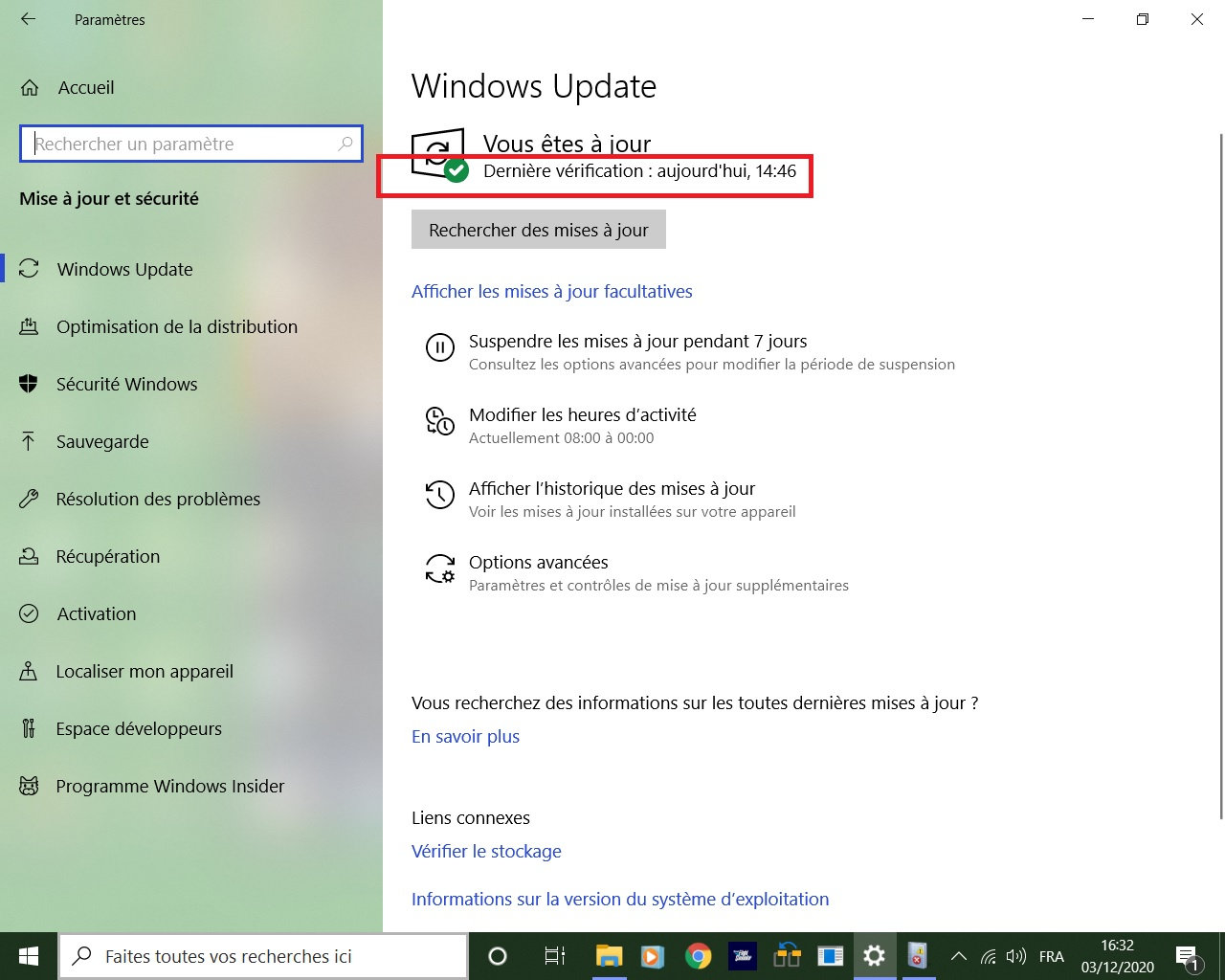The image size is (1225, 980).
Task: Click 'Suspendre les mises à jour pendant 7 jours'
Action: tap(638, 342)
